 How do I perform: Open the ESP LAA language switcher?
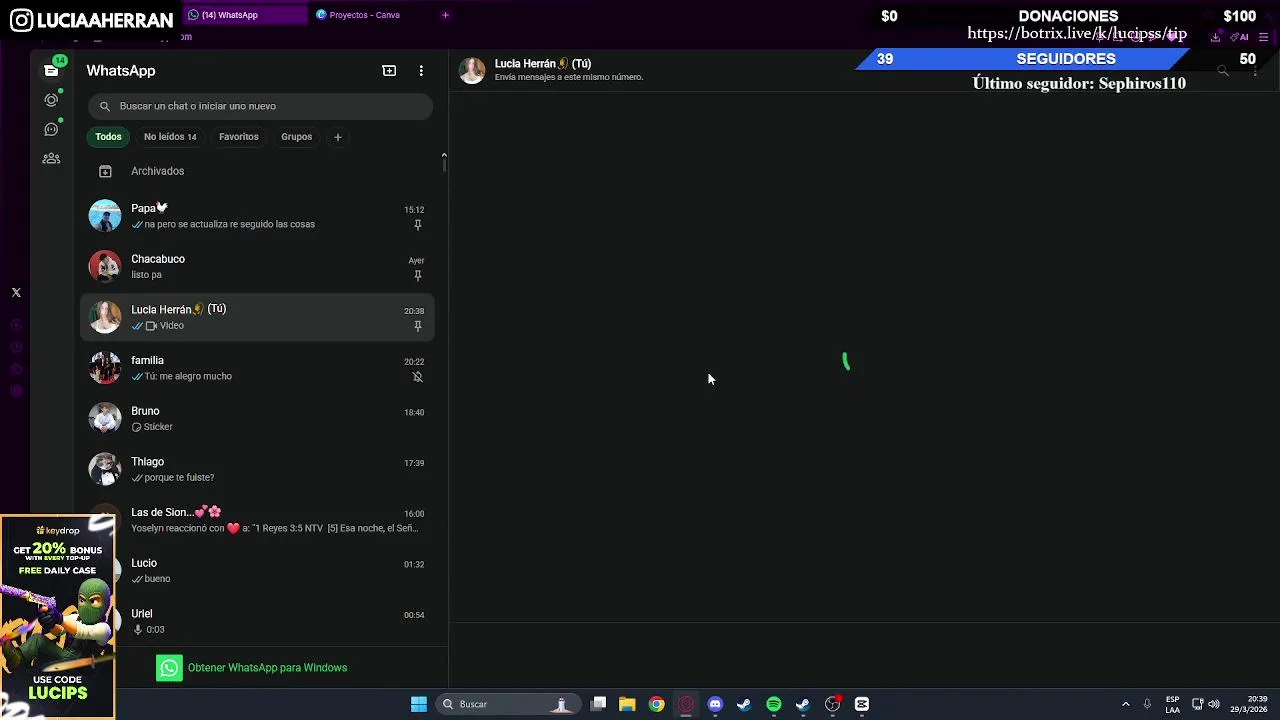pyautogui.click(x=1172, y=704)
